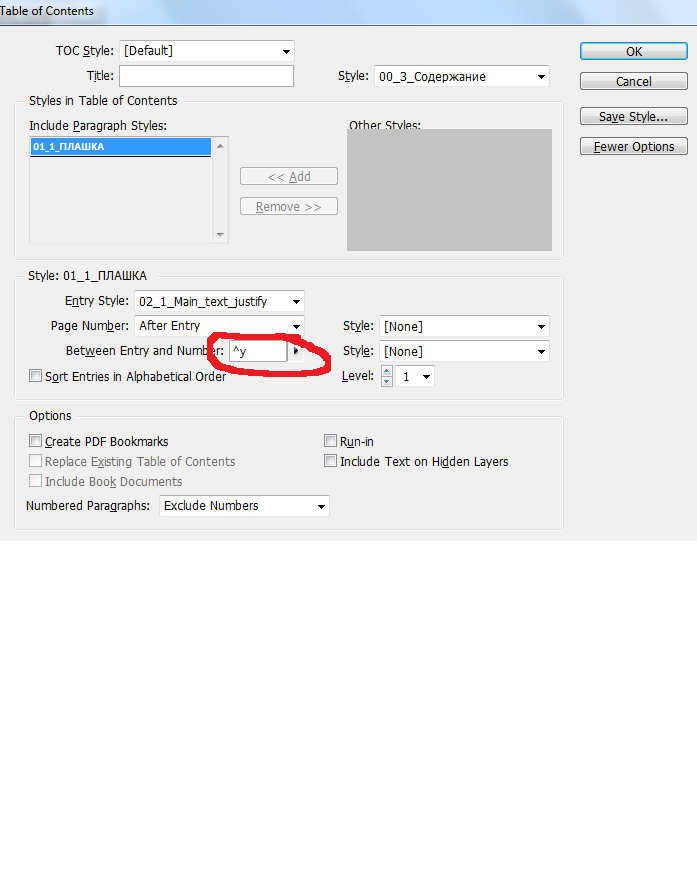Enable Include Text on Hidden Layers
697x872 pixels.
(x=330, y=461)
